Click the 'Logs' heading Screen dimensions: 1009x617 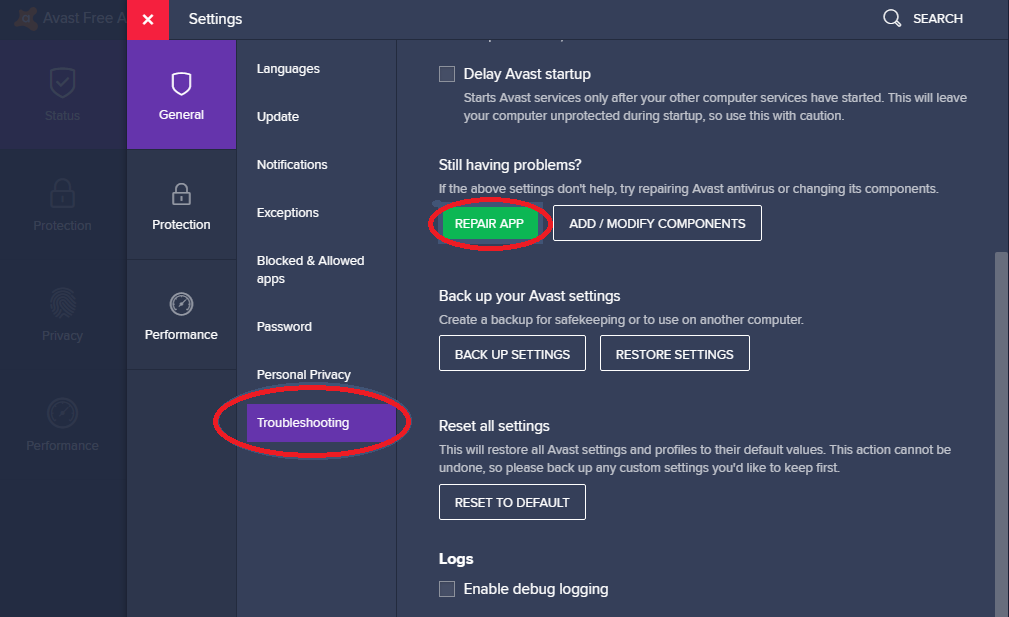pyautogui.click(x=456, y=559)
